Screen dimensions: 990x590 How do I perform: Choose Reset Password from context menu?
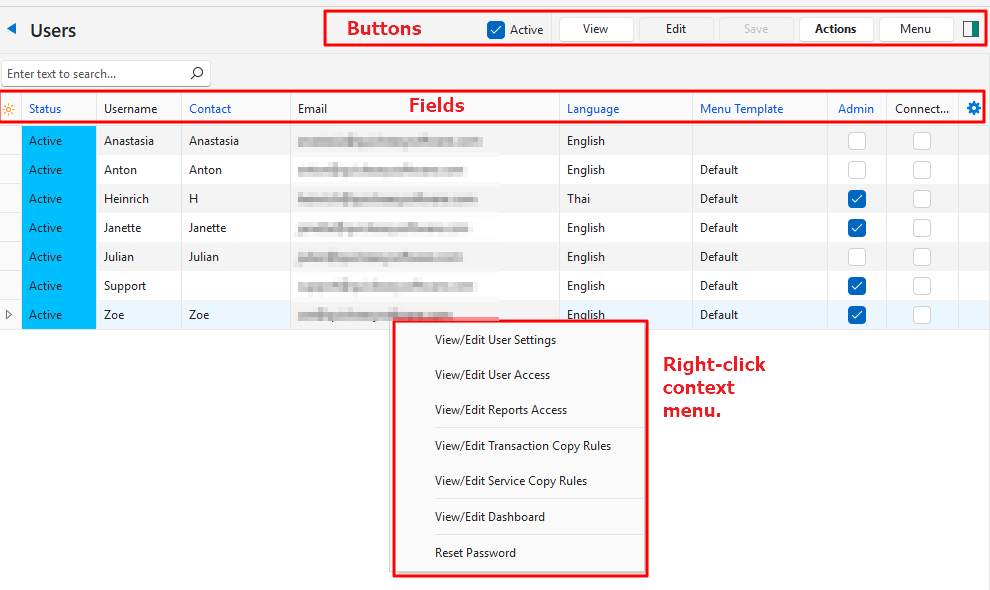(x=475, y=553)
